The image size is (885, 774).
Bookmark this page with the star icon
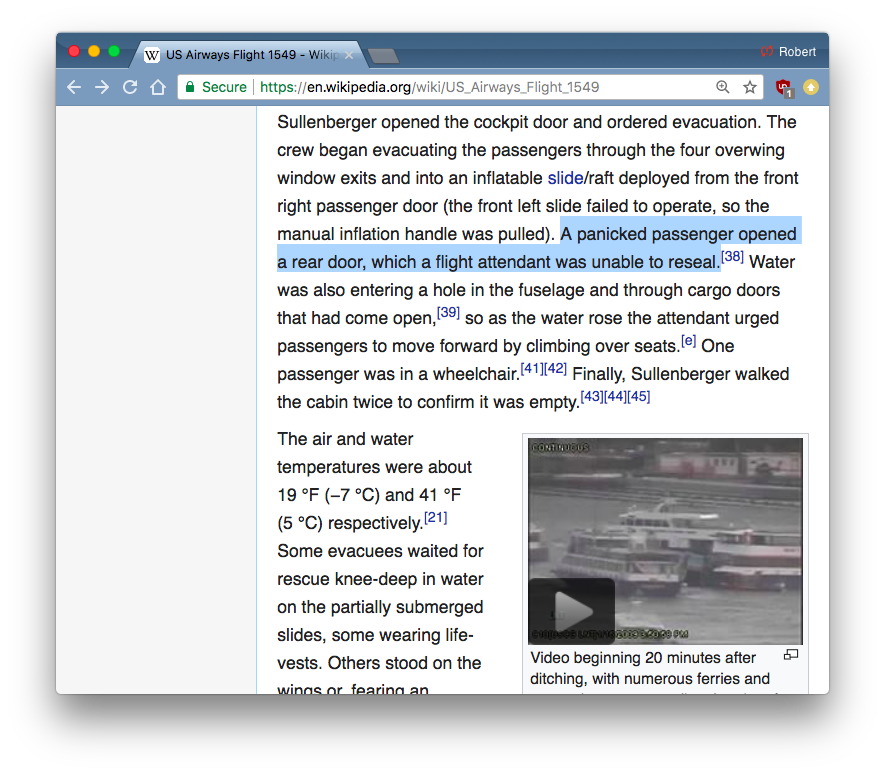(x=750, y=87)
